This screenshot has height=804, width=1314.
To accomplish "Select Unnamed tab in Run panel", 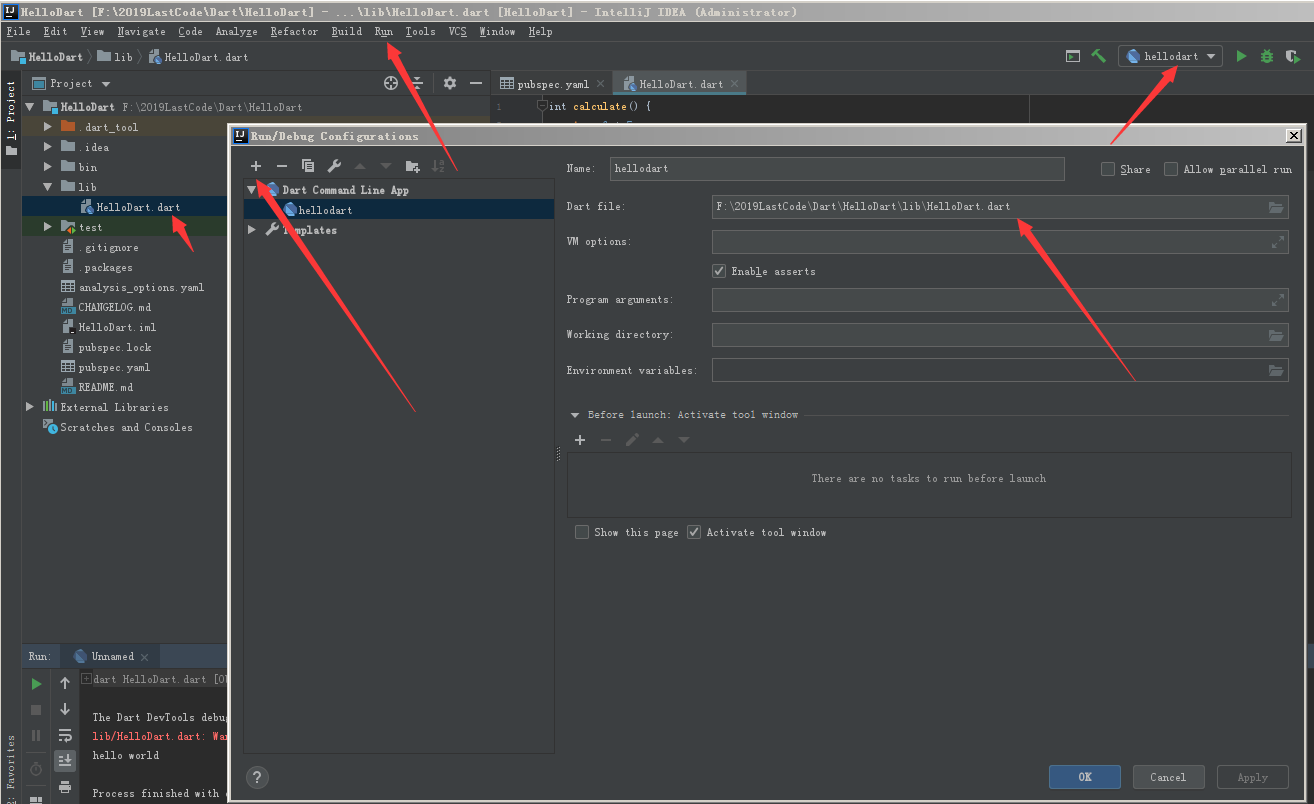I will point(112,657).
